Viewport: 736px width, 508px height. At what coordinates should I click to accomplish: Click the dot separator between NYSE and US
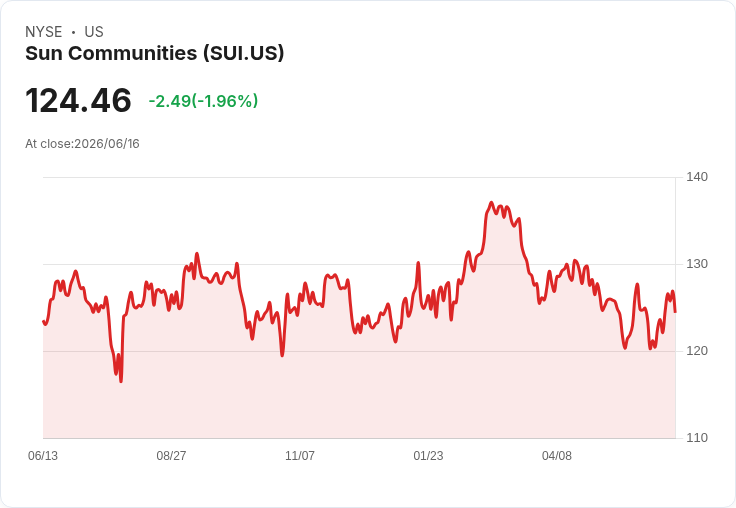(x=73, y=32)
